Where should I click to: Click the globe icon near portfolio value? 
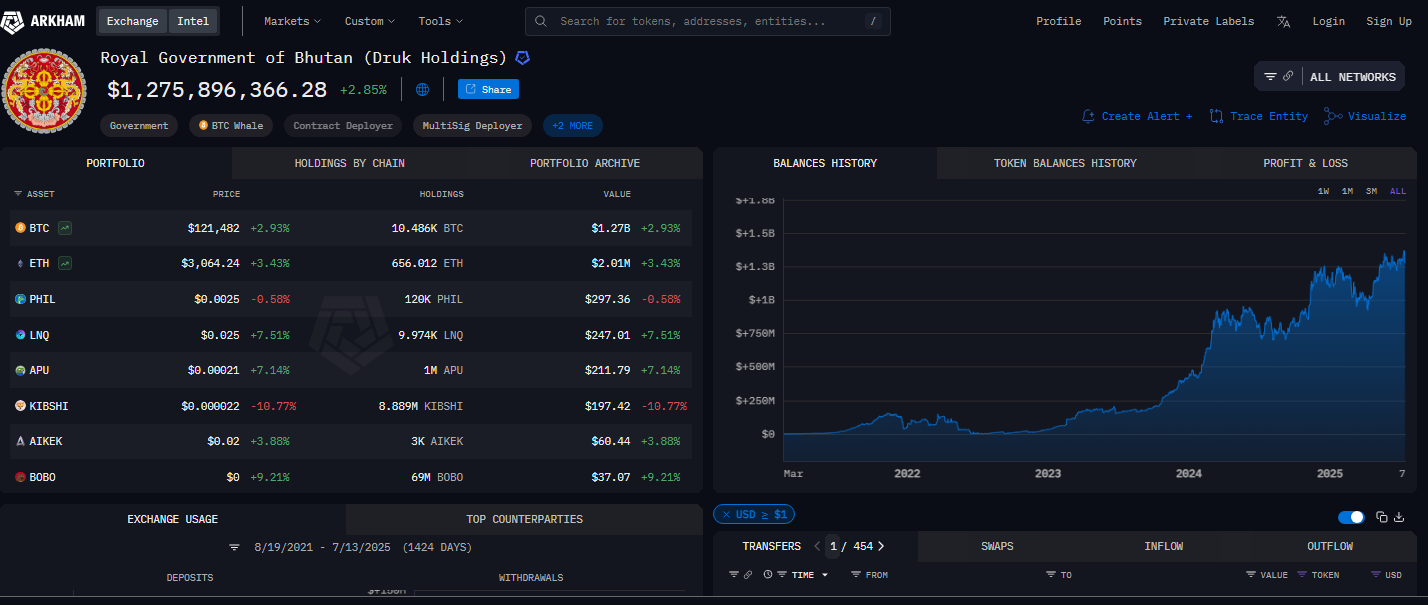click(422, 90)
